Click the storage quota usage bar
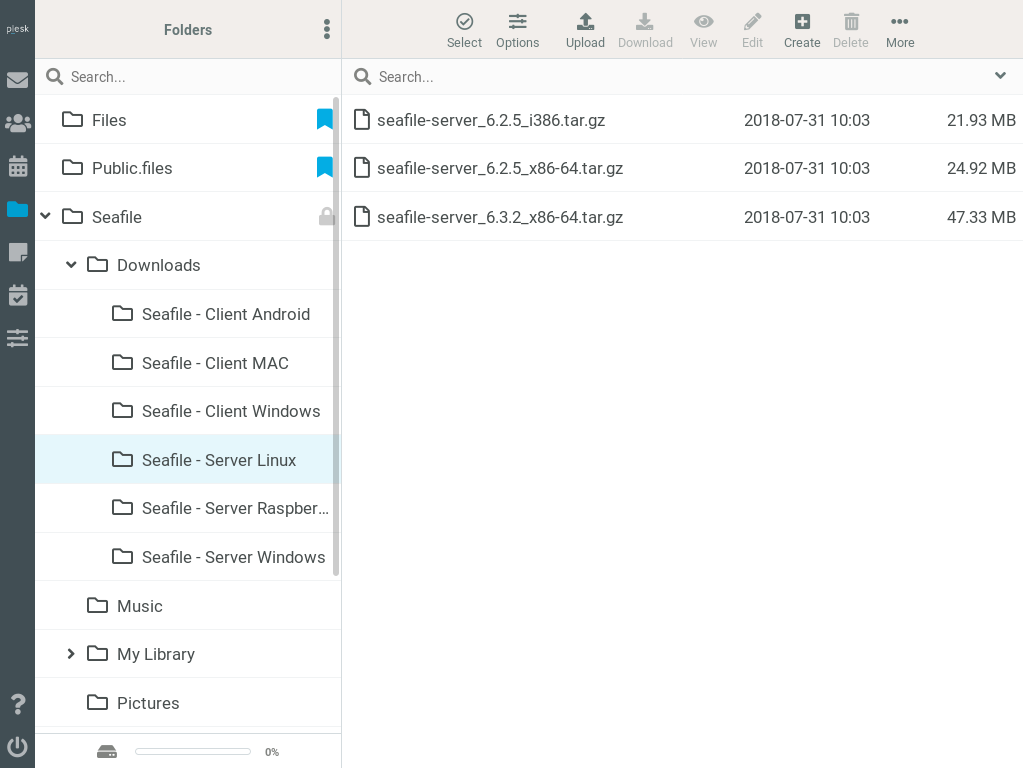The image size is (1024, 768). 193,751
